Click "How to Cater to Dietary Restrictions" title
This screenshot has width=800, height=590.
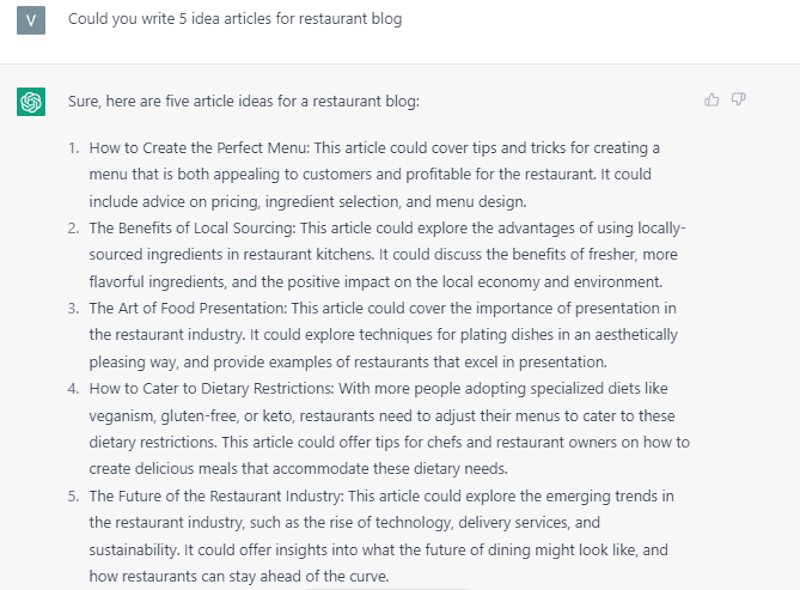coord(214,388)
